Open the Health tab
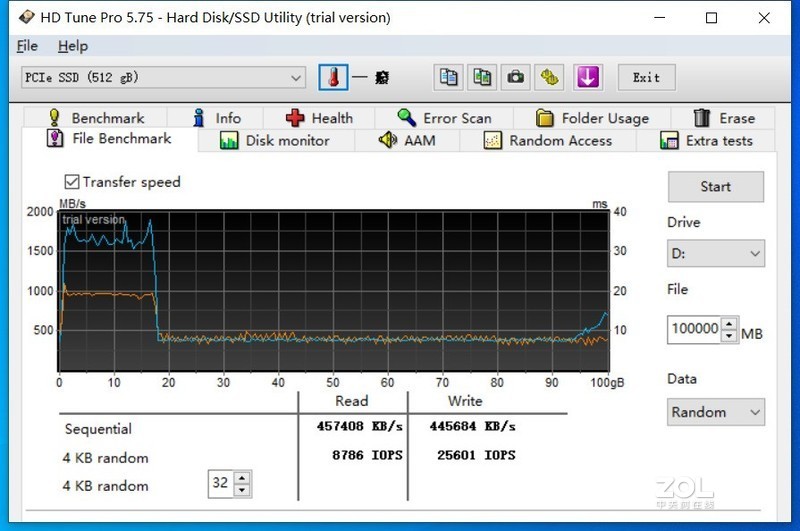800x531 pixels. point(319,118)
